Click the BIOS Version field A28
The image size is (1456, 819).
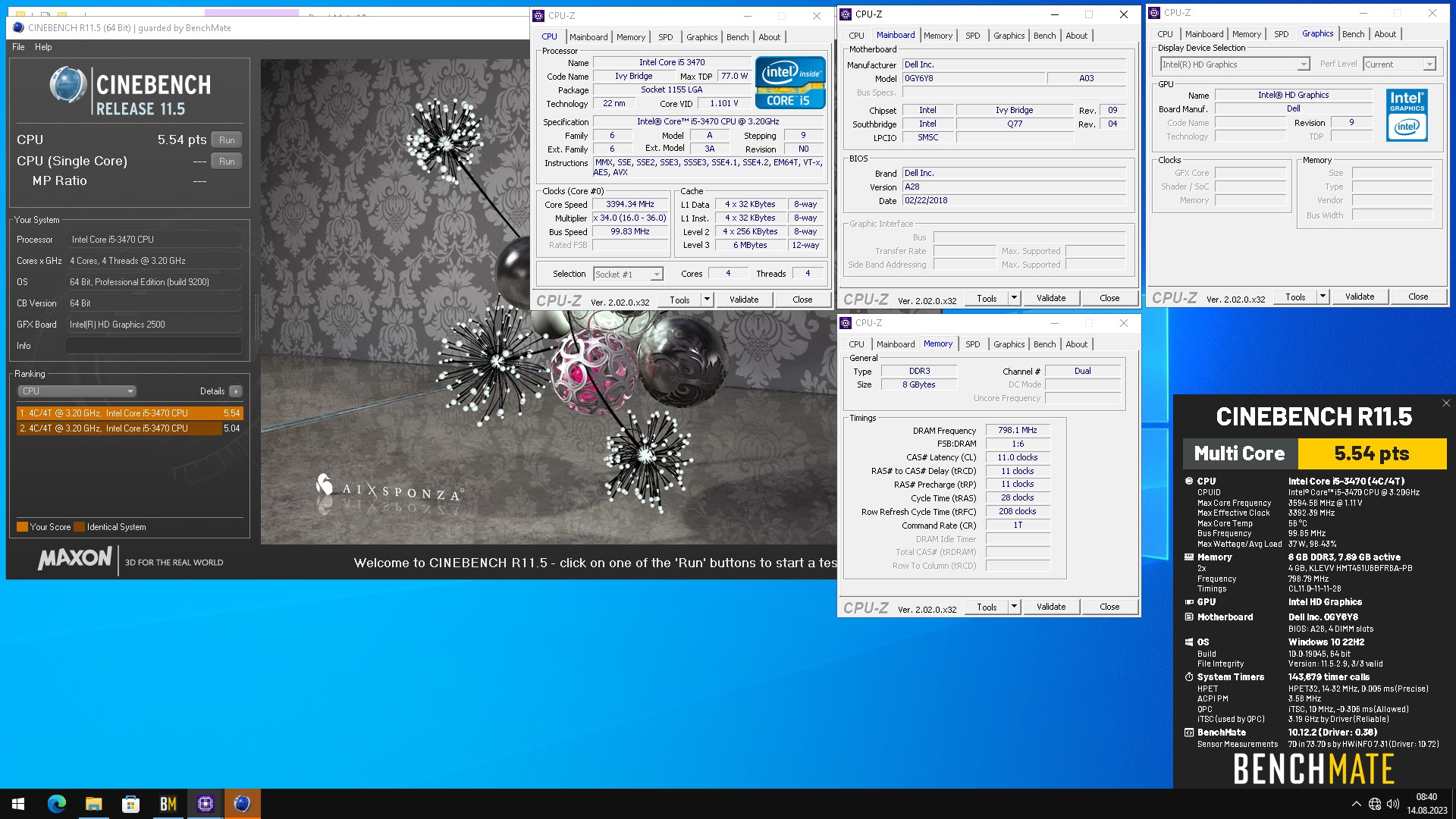[x=1015, y=187]
